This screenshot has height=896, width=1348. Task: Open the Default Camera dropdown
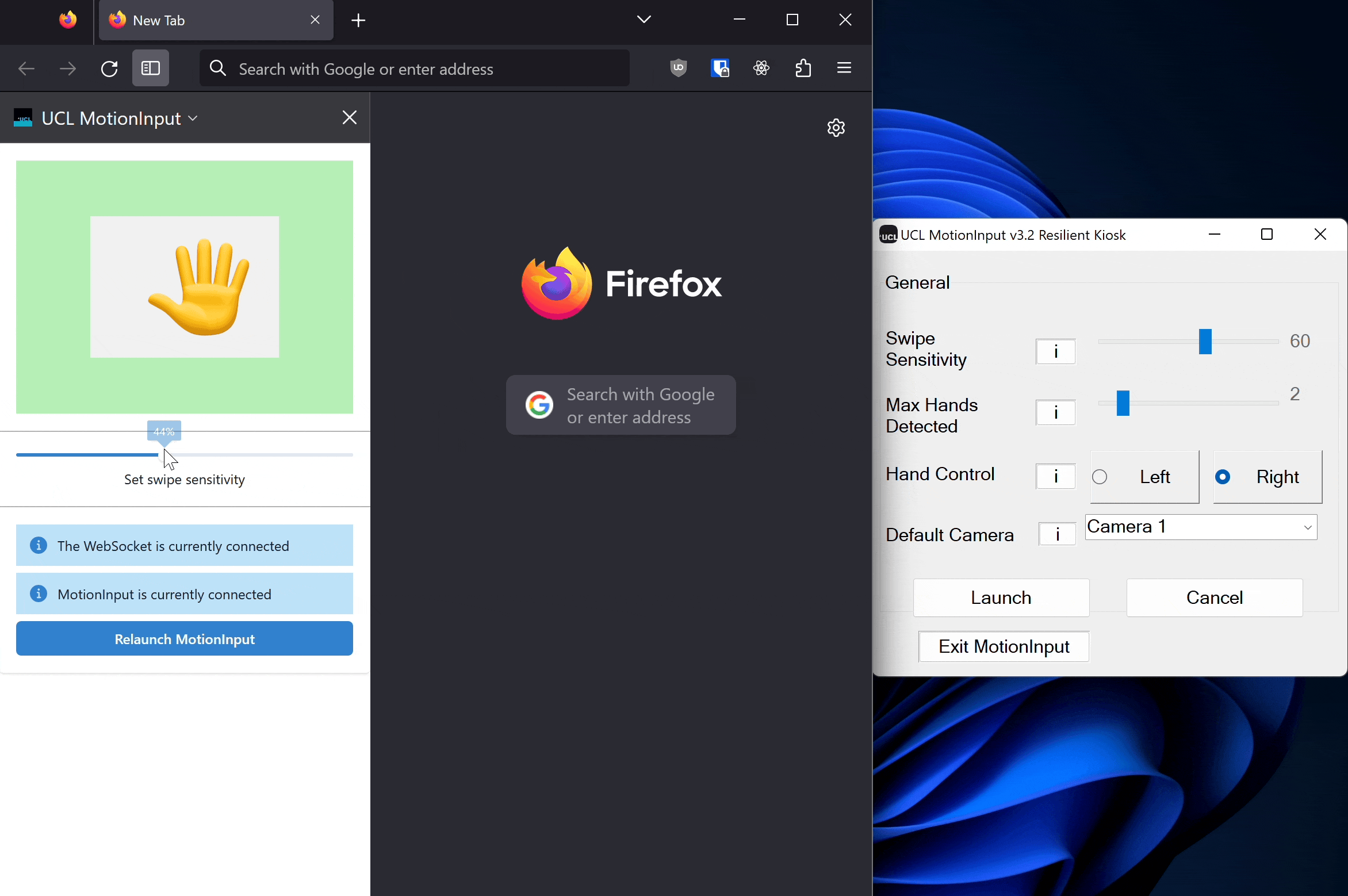tap(1201, 527)
